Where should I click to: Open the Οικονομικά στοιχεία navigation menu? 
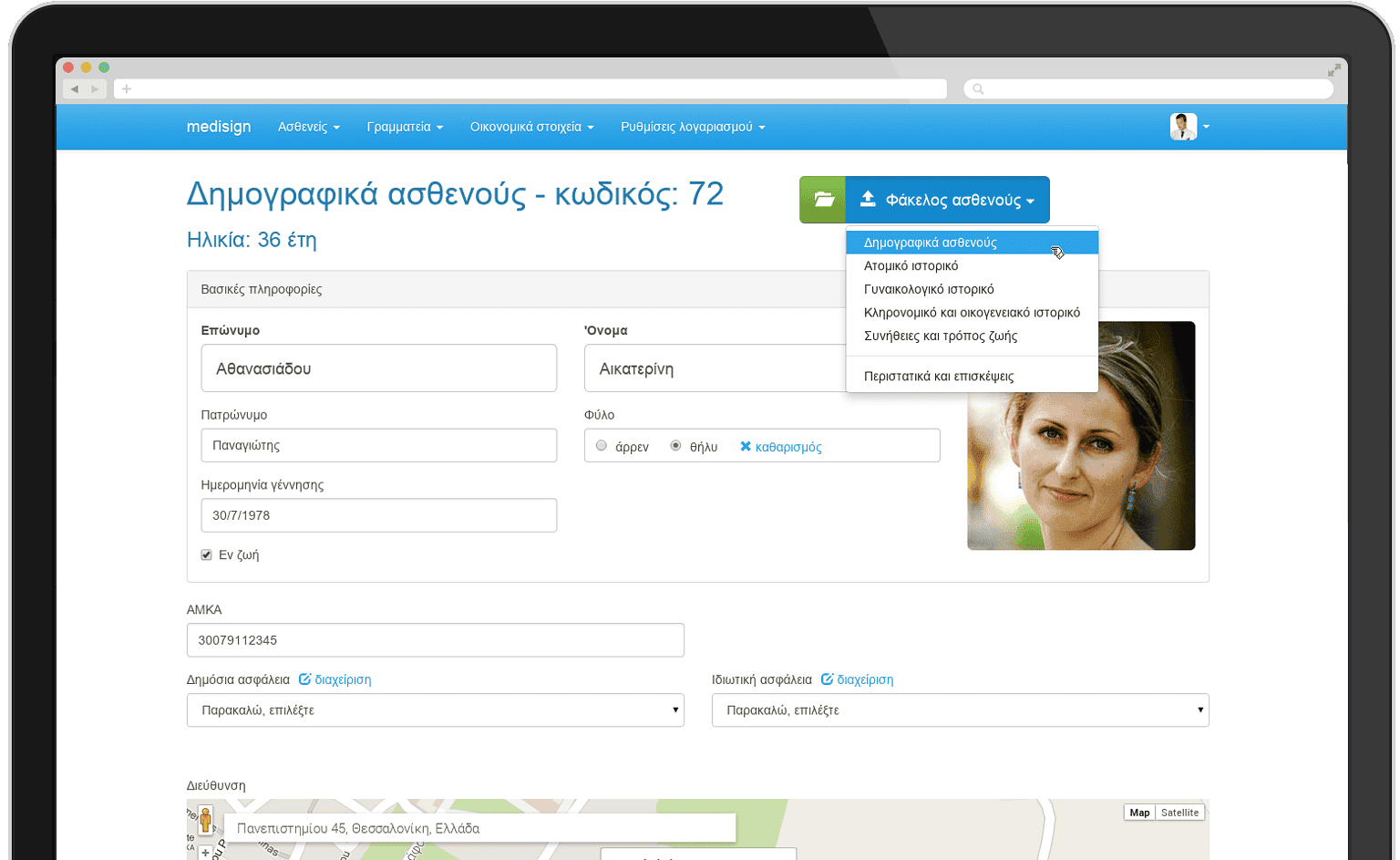tap(531, 127)
